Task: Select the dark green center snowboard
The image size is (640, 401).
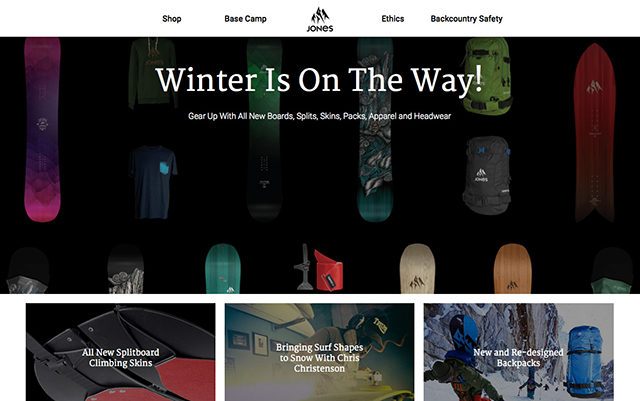Action: (x=264, y=130)
